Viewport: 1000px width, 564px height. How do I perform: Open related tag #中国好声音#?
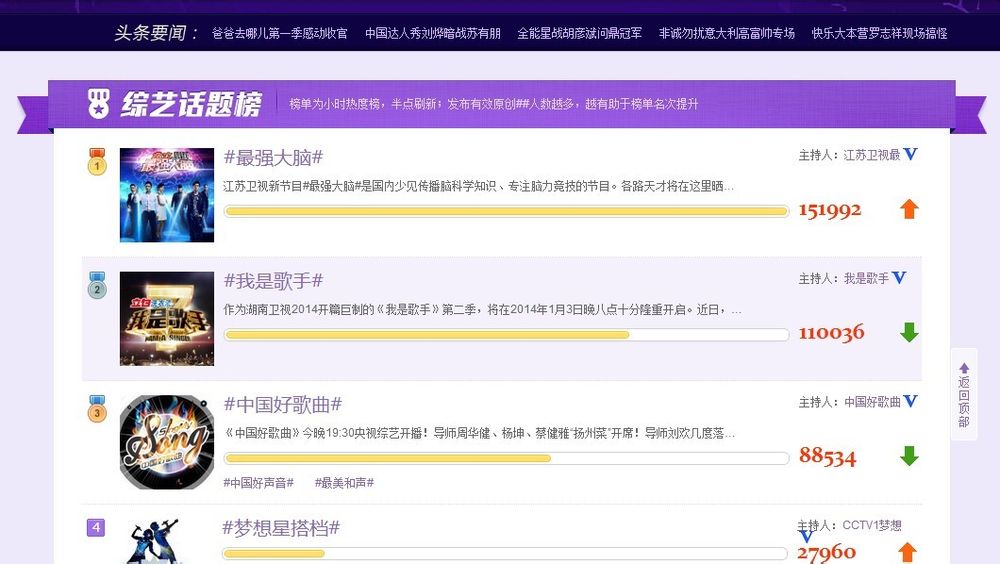pyautogui.click(x=258, y=483)
